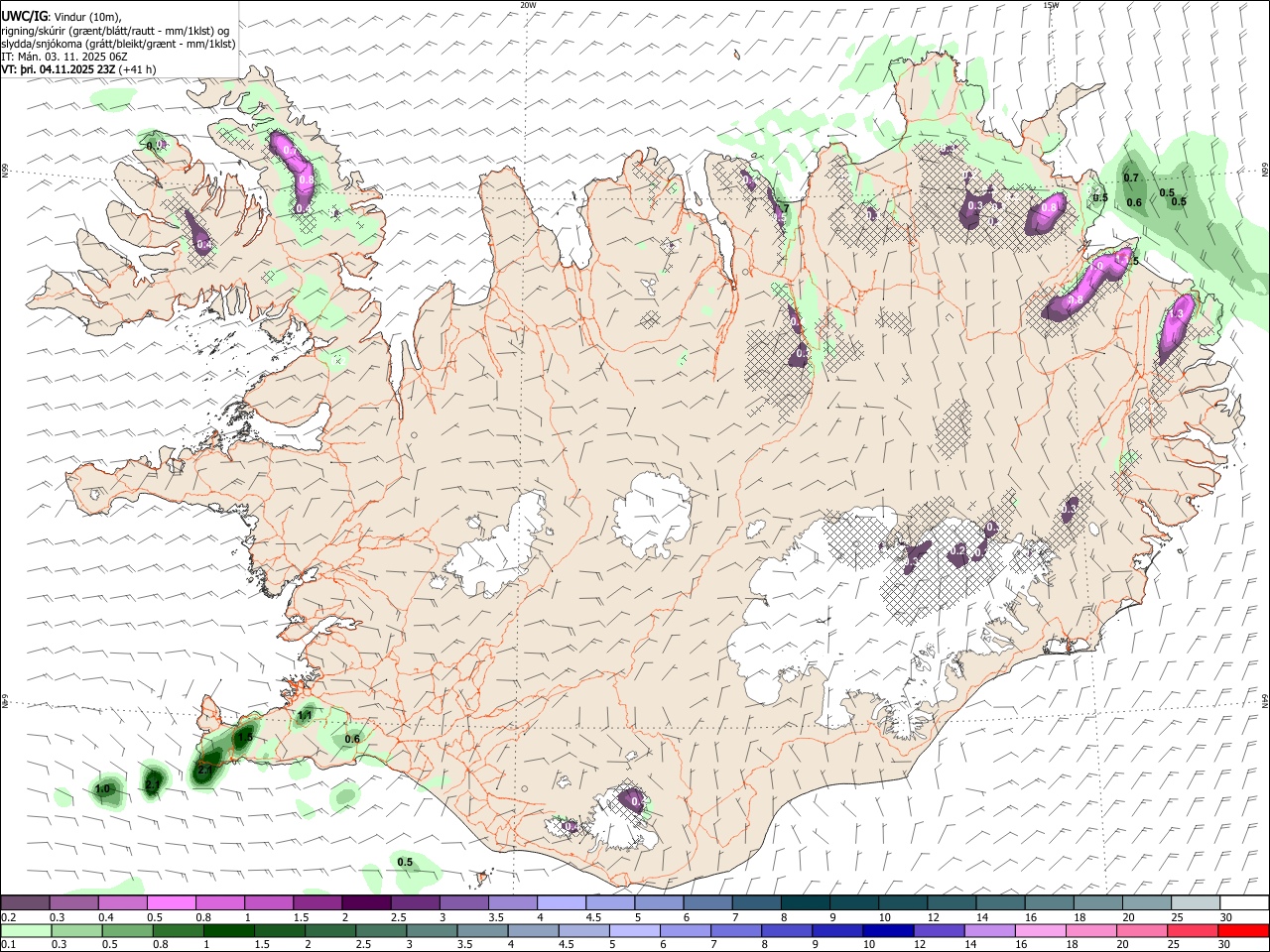The width and height of the screenshot is (1270, 952).
Task: Select the first purple swatch above 0.2 in the upper scale
Action: tap(25, 903)
